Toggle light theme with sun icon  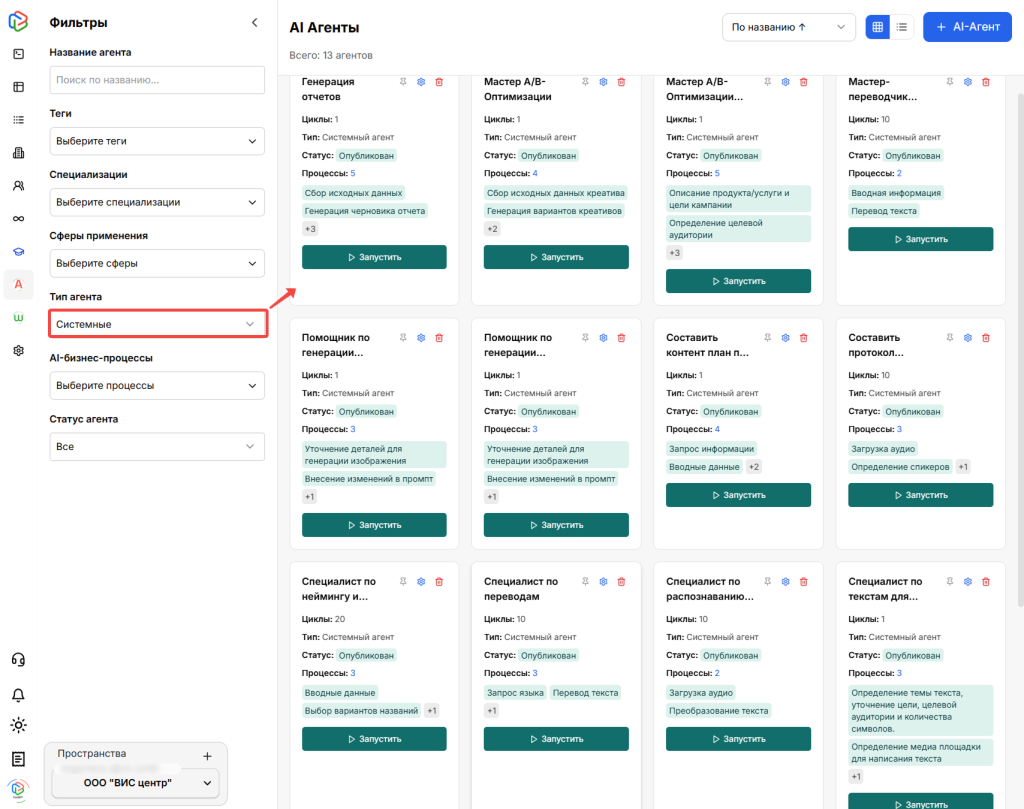[x=18, y=726]
